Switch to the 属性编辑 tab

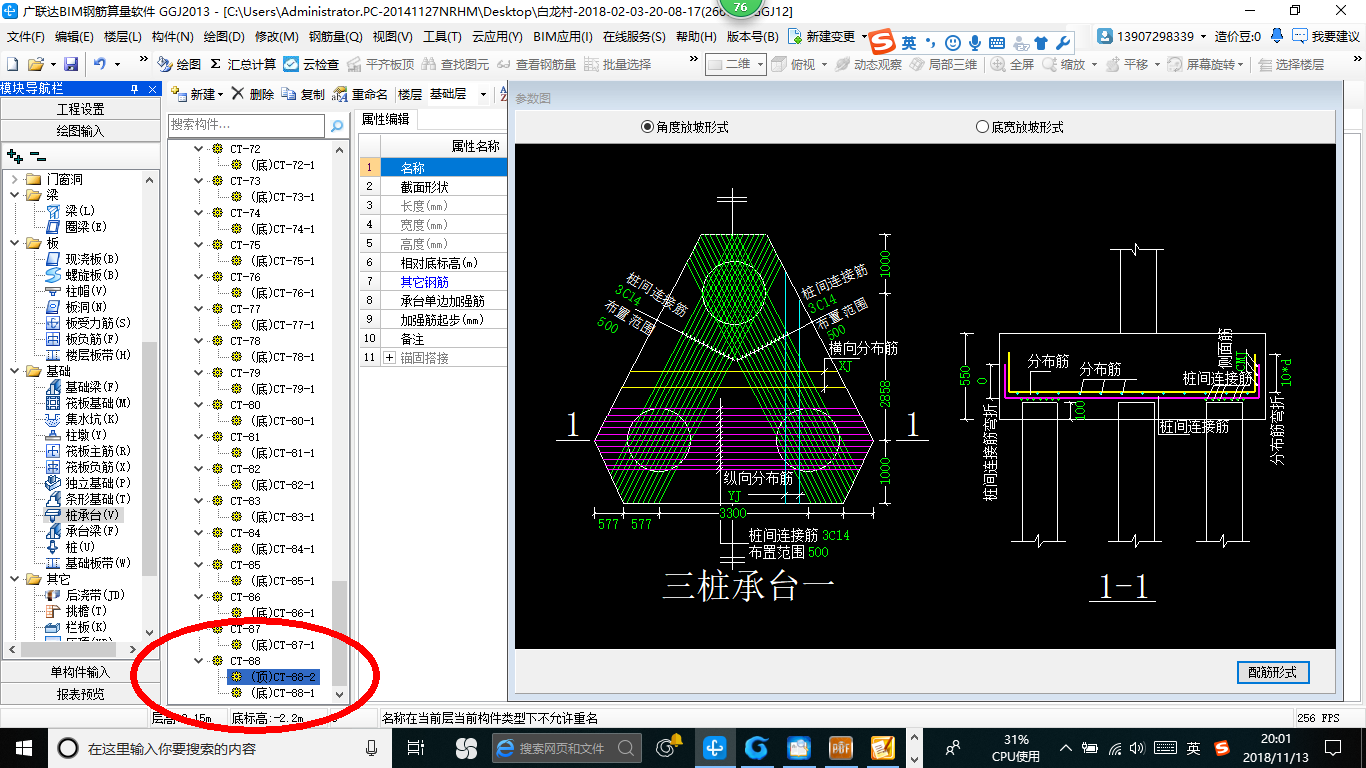click(x=385, y=118)
